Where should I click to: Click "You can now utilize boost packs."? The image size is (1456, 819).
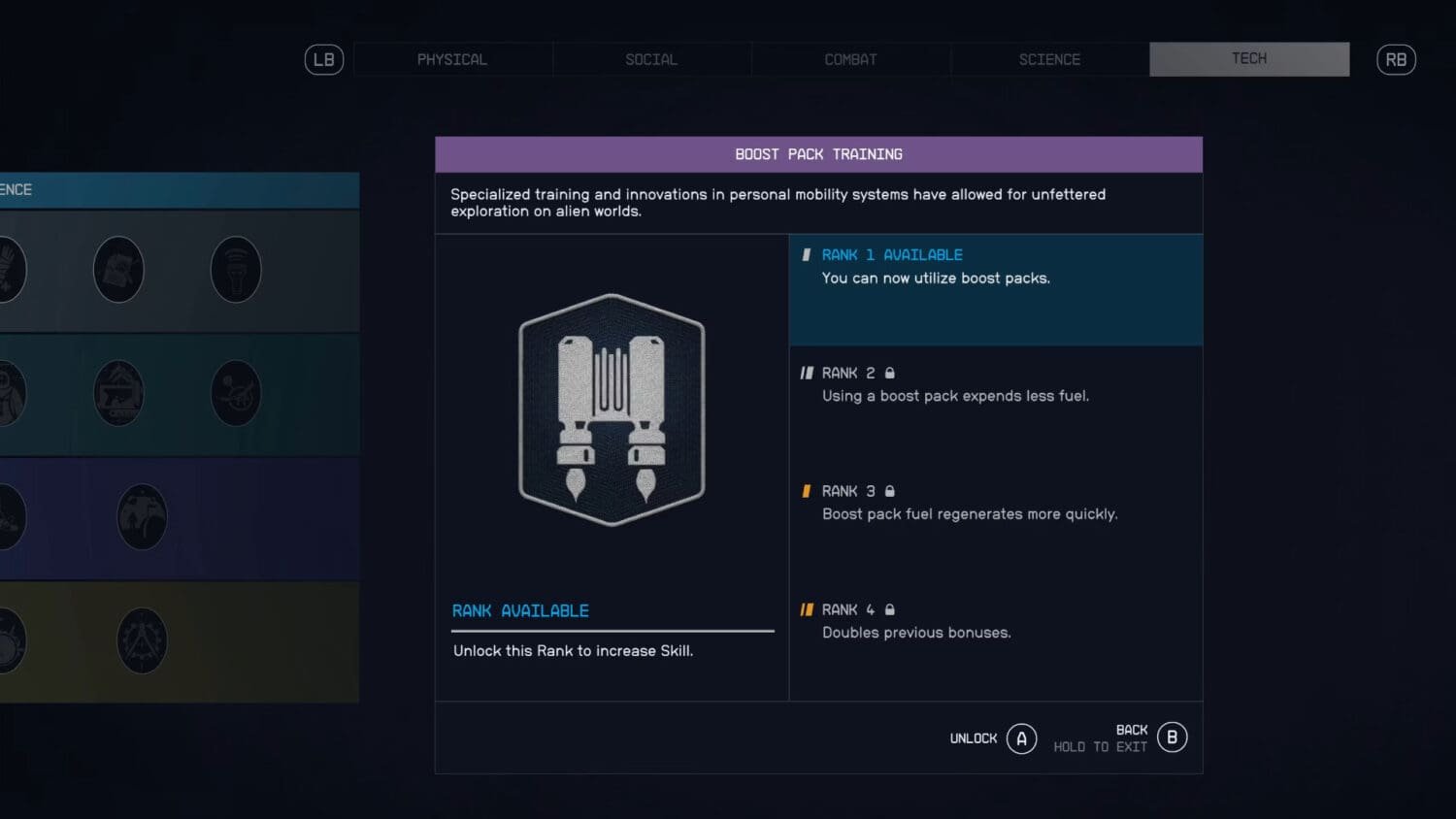point(936,278)
